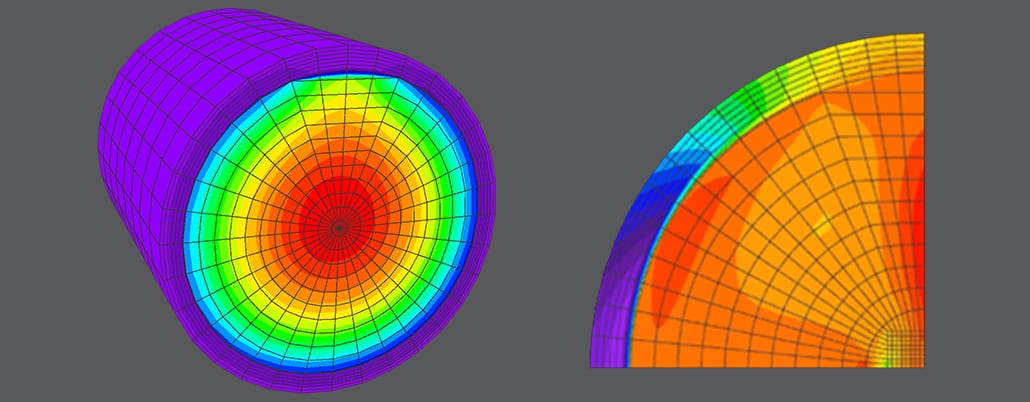The image size is (1030, 402).
Task: Pick the center node of the cylinder's red core
Action: [338, 228]
